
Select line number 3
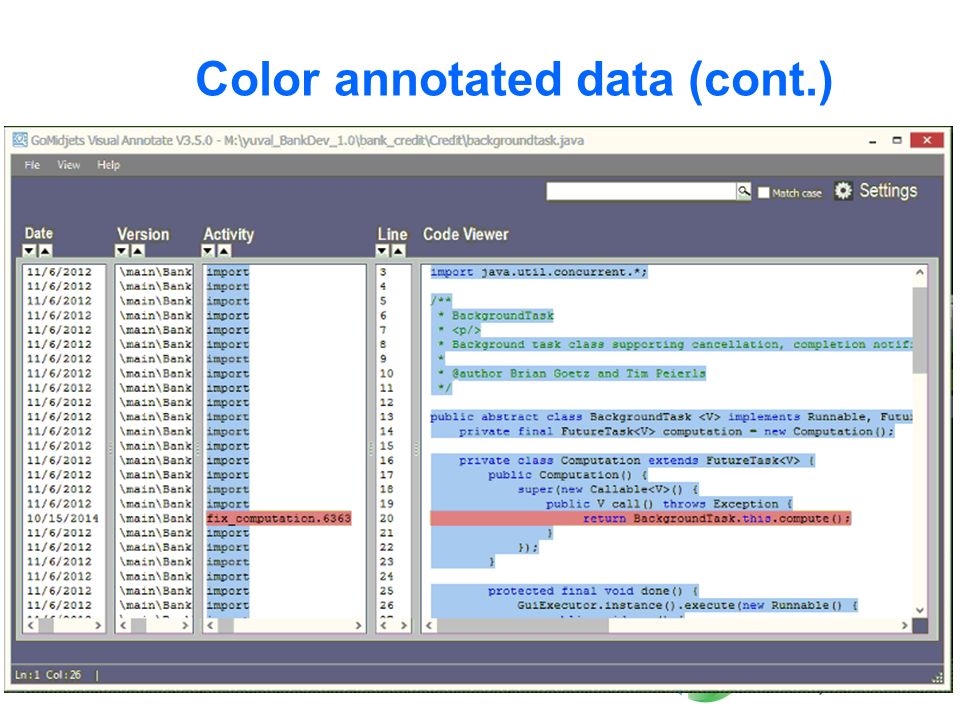(383, 272)
